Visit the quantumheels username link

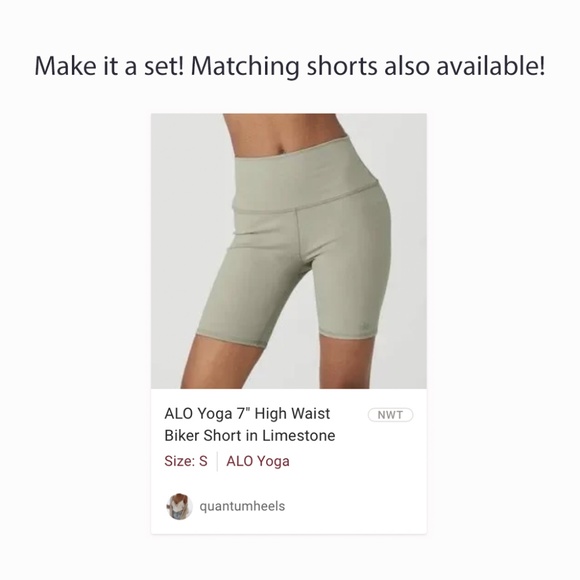pyautogui.click(x=242, y=506)
